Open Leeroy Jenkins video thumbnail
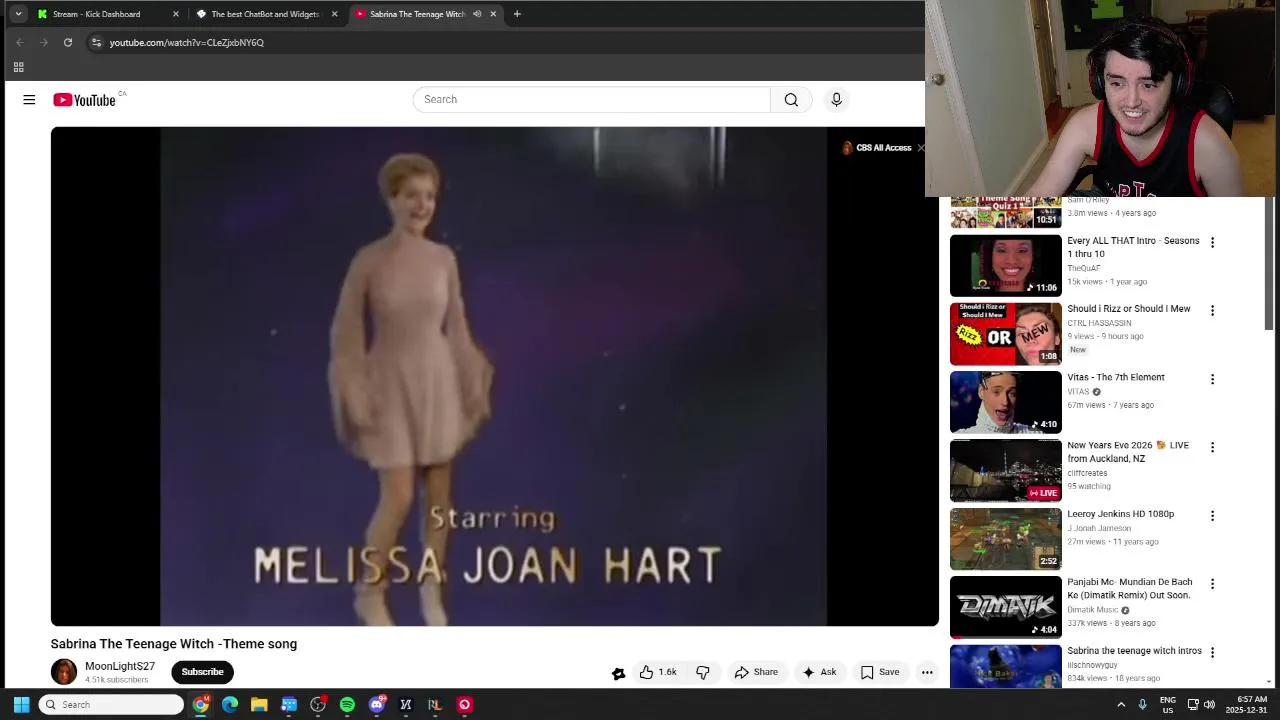This screenshot has width=1280, height=720. (x=1005, y=539)
